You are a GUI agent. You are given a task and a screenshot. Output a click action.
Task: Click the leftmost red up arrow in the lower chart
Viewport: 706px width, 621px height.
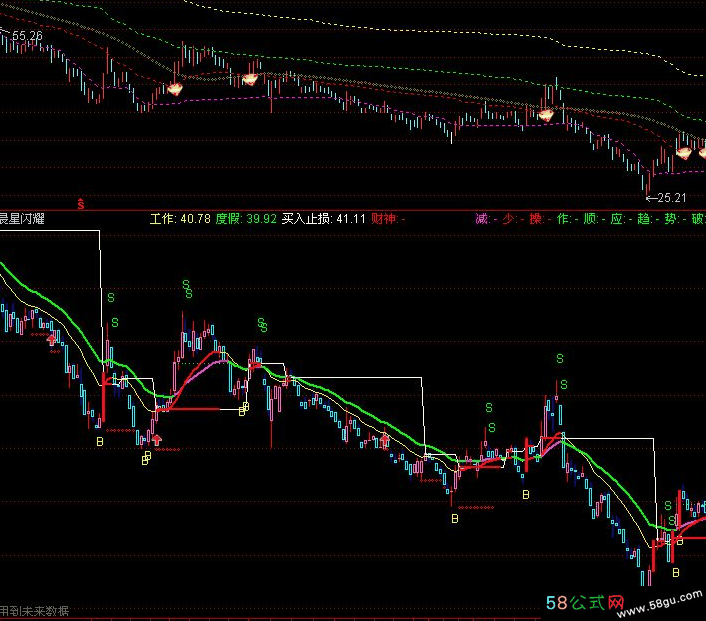(52, 341)
